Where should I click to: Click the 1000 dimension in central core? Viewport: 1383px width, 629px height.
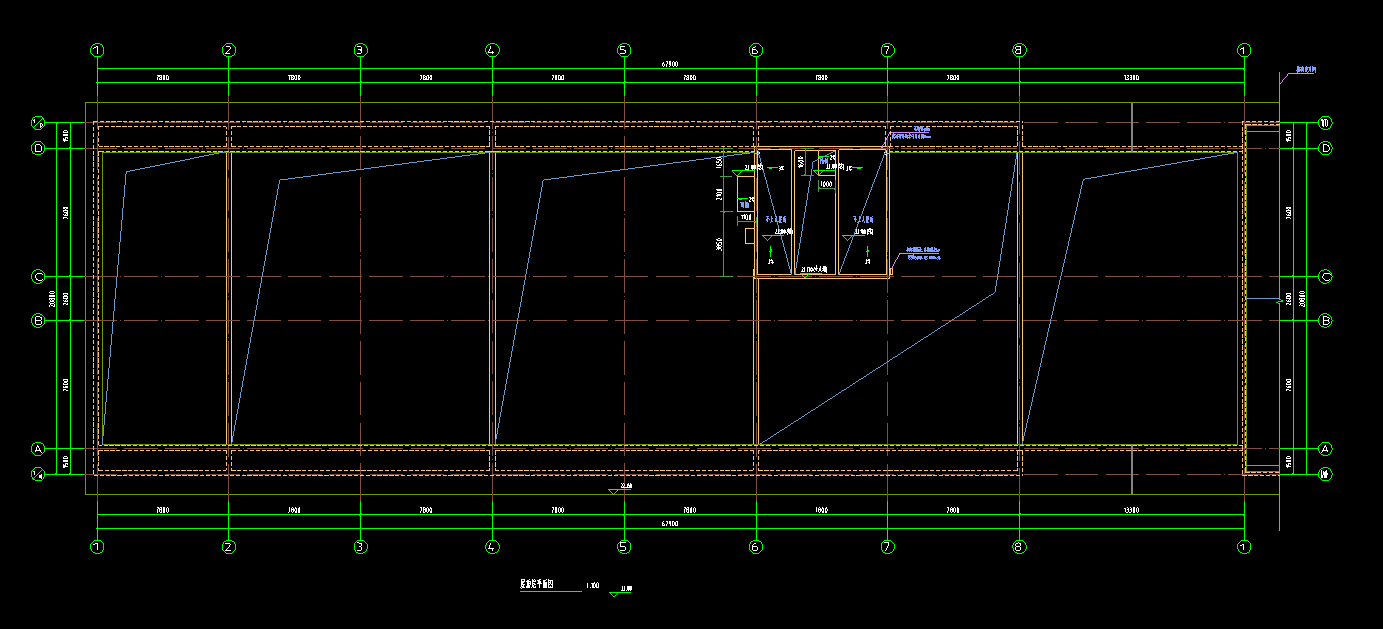[x=826, y=184]
